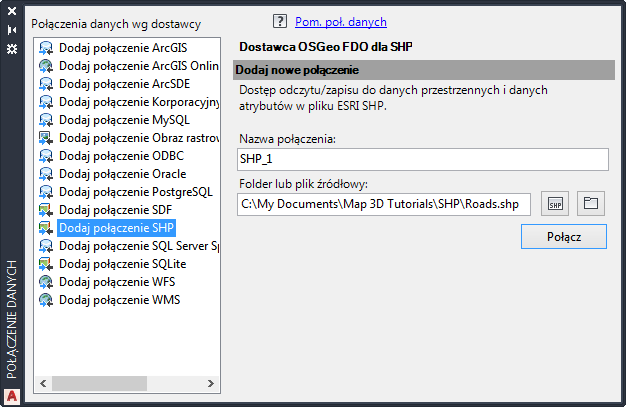The width and height of the screenshot is (626, 407).
Task: Click the Nazwa połączenia text field
Action: pos(423,159)
